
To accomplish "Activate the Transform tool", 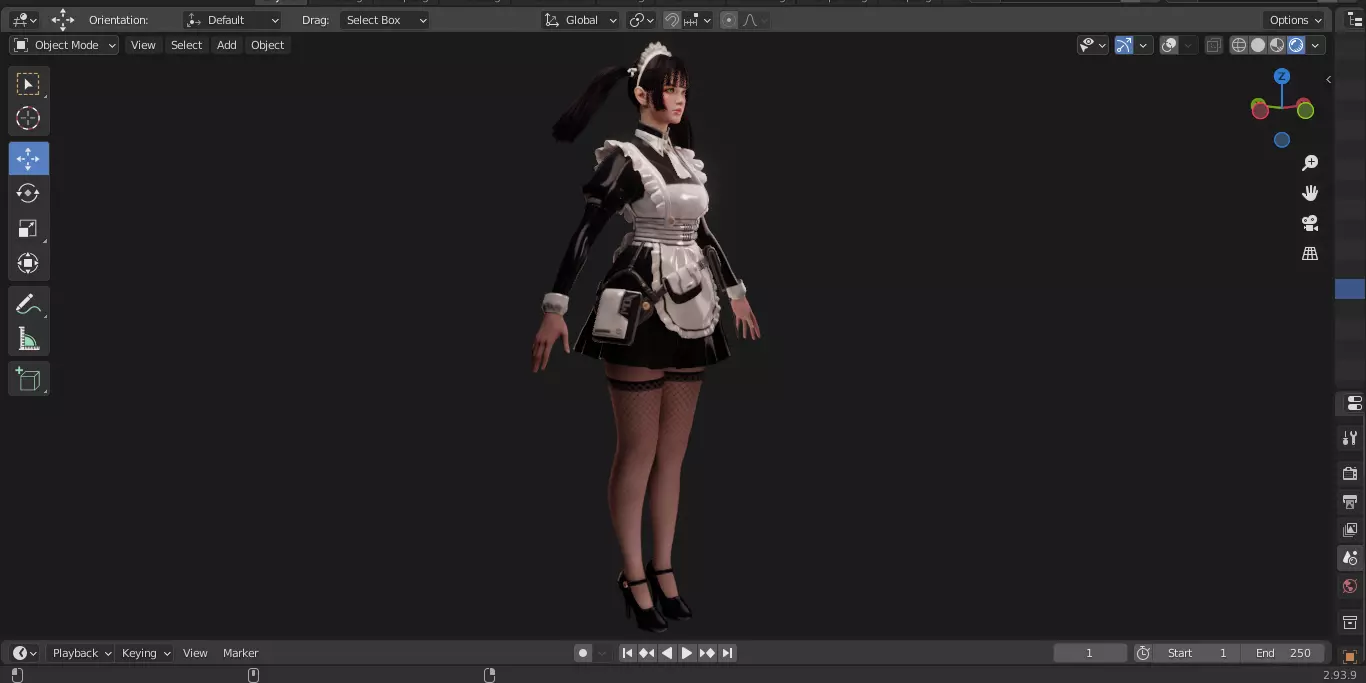I will pos(28,264).
